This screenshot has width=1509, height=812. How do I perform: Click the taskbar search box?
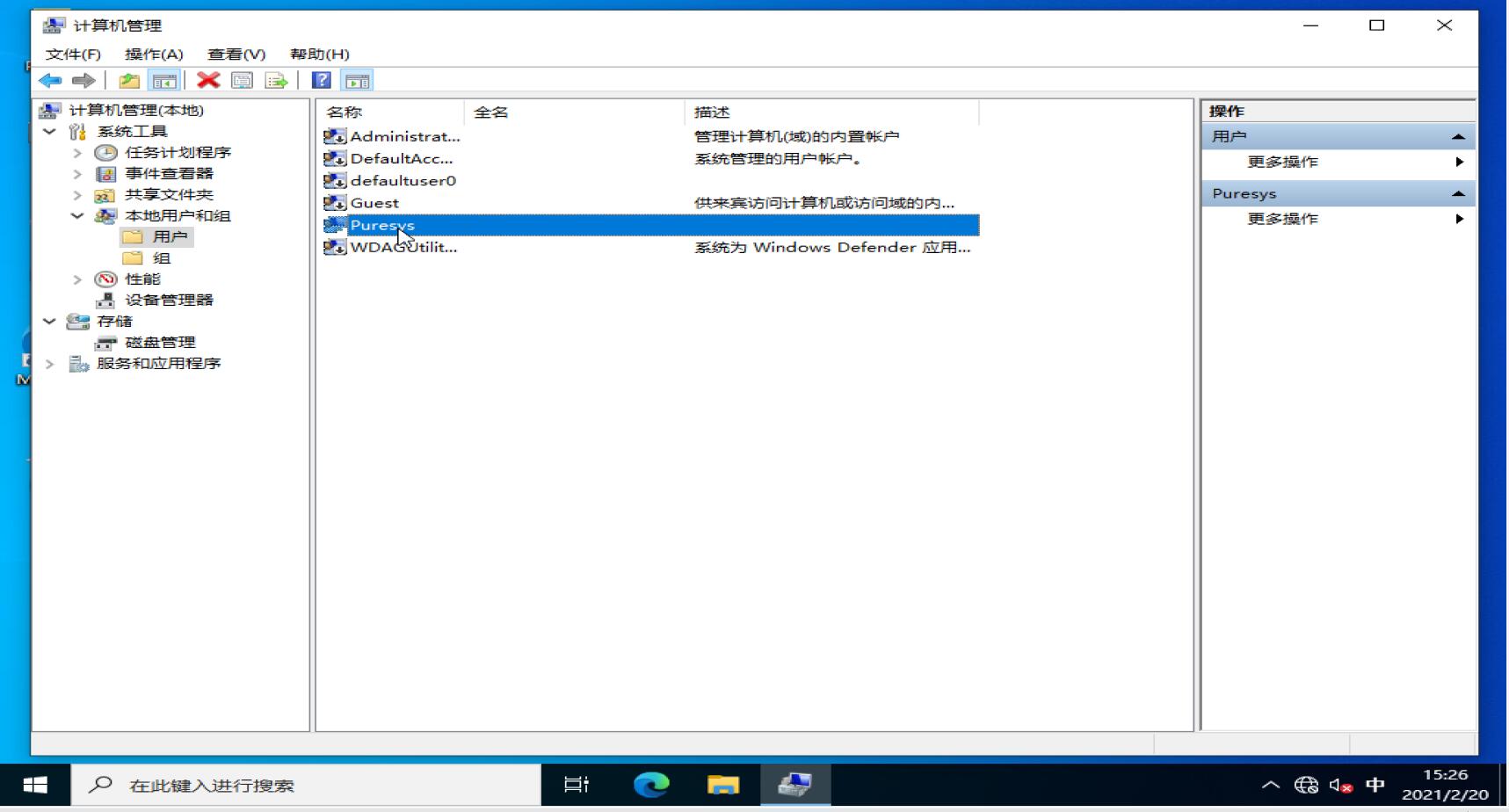pyautogui.click(x=306, y=785)
